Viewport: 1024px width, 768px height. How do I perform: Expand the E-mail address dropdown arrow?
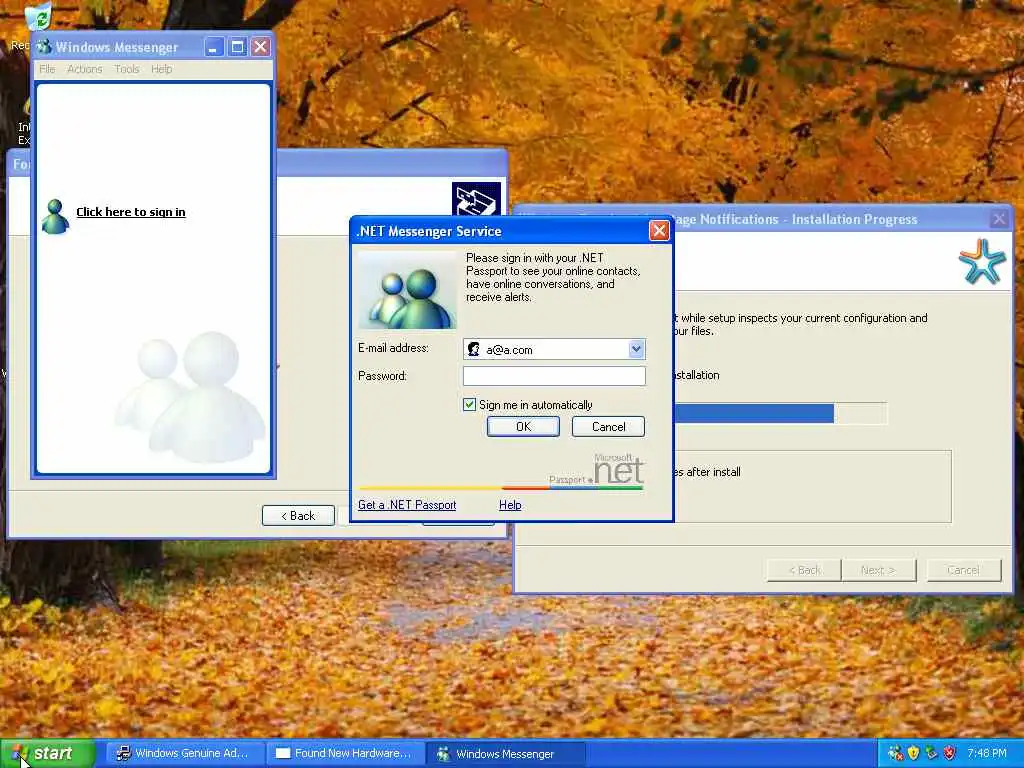[x=636, y=349]
